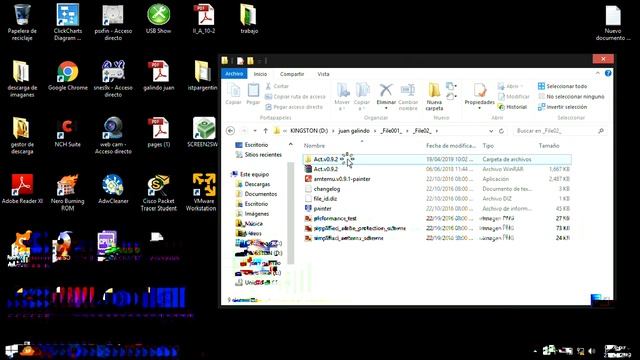Open Propiedades from the ribbon
Image resolution: width=640 pixels, height=360 pixels.
(x=480, y=97)
